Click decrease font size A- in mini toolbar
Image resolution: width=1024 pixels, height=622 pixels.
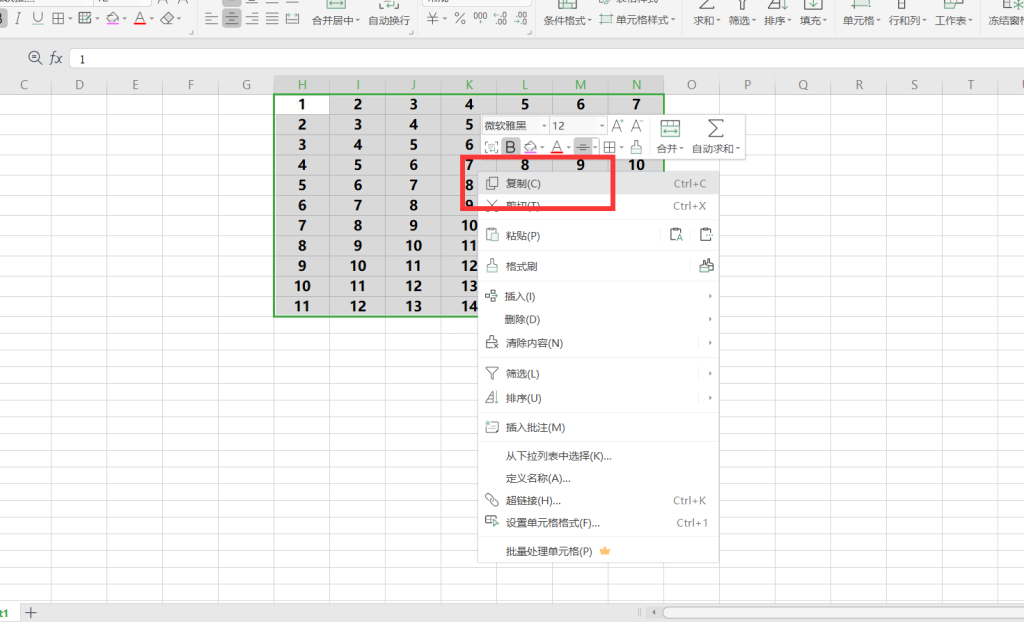tap(637, 125)
